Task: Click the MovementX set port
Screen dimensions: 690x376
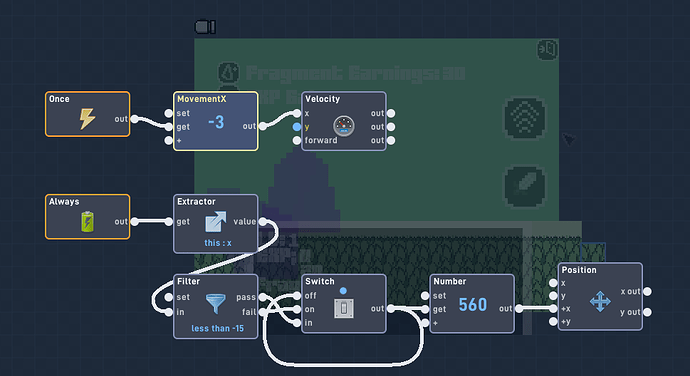Action: pyautogui.click(x=168, y=113)
